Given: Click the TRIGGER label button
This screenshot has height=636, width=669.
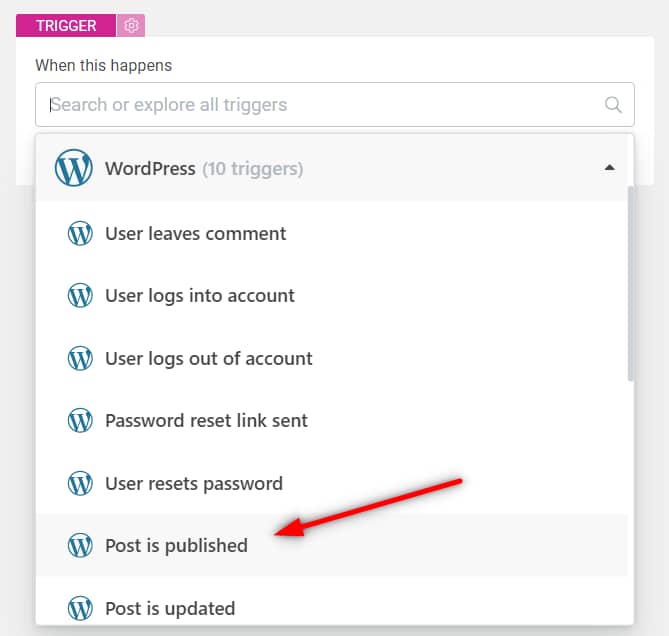Looking at the screenshot, I should point(66,26).
